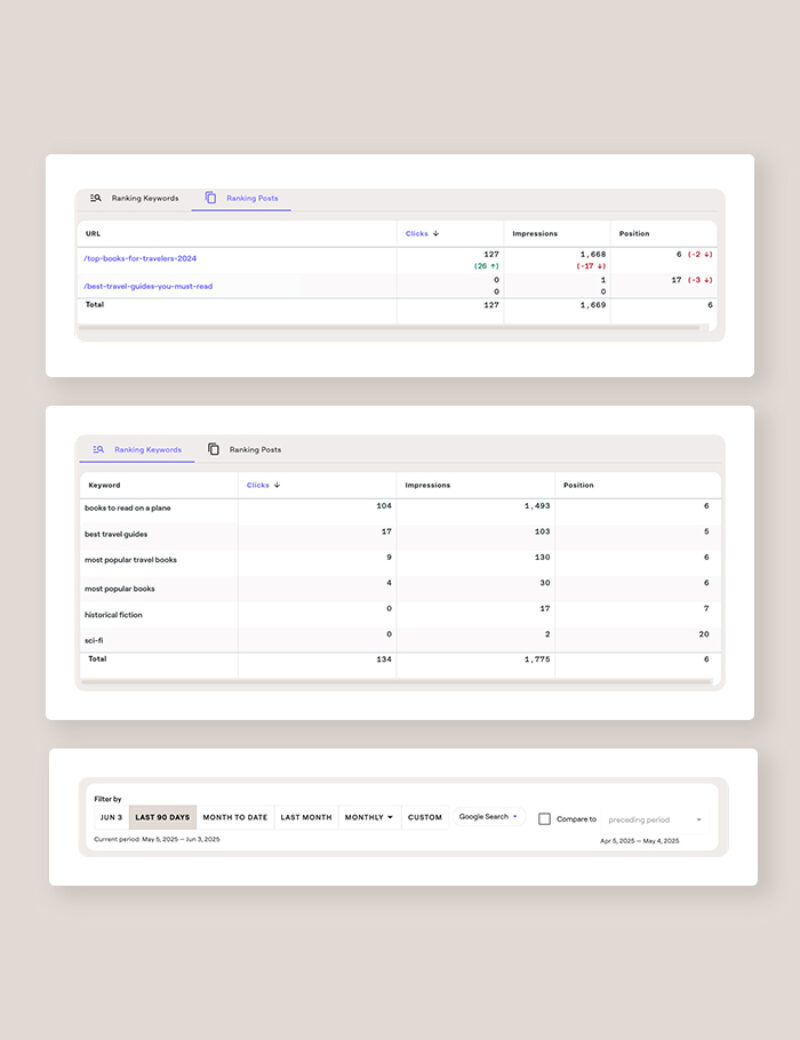Select the Last 90 Days filter
The height and width of the screenshot is (1040, 800).
(162, 817)
